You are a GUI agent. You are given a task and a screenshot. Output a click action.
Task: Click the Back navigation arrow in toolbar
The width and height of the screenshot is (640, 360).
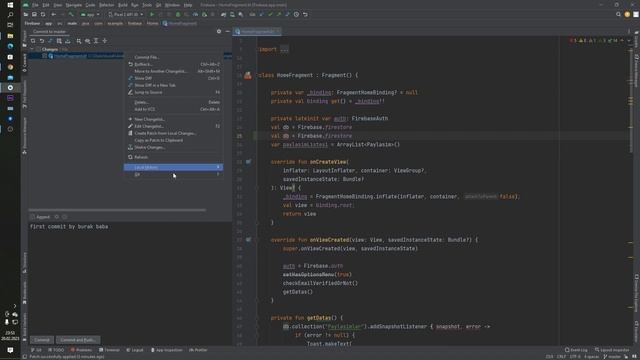click(x=53, y=14)
